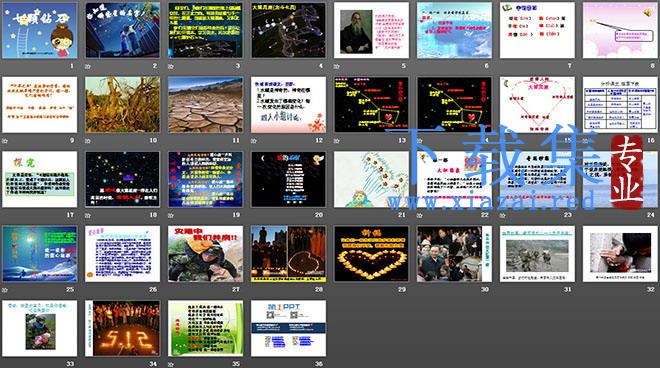Click the animation star icon beneath slide 13
The width and height of the screenshot is (660, 368).
click(x=336, y=141)
